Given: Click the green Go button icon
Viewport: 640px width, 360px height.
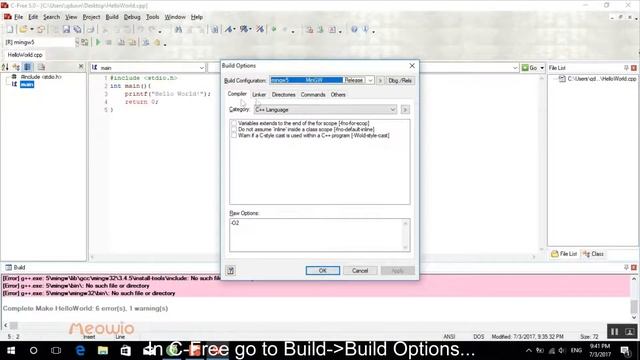Looking at the screenshot, I should [525, 68].
